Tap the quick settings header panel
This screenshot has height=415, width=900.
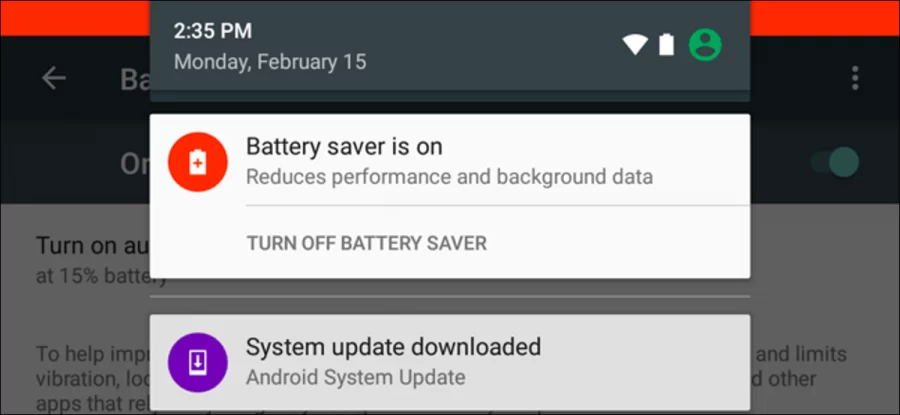click(449, 51)
